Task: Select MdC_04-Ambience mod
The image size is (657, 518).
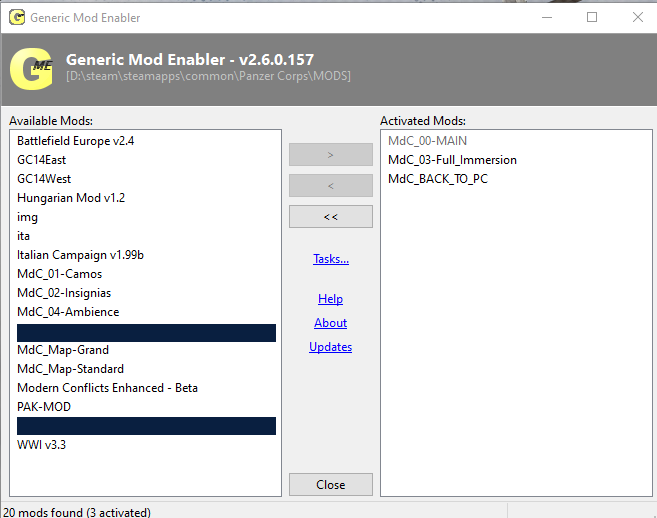Action: (68, 312)
